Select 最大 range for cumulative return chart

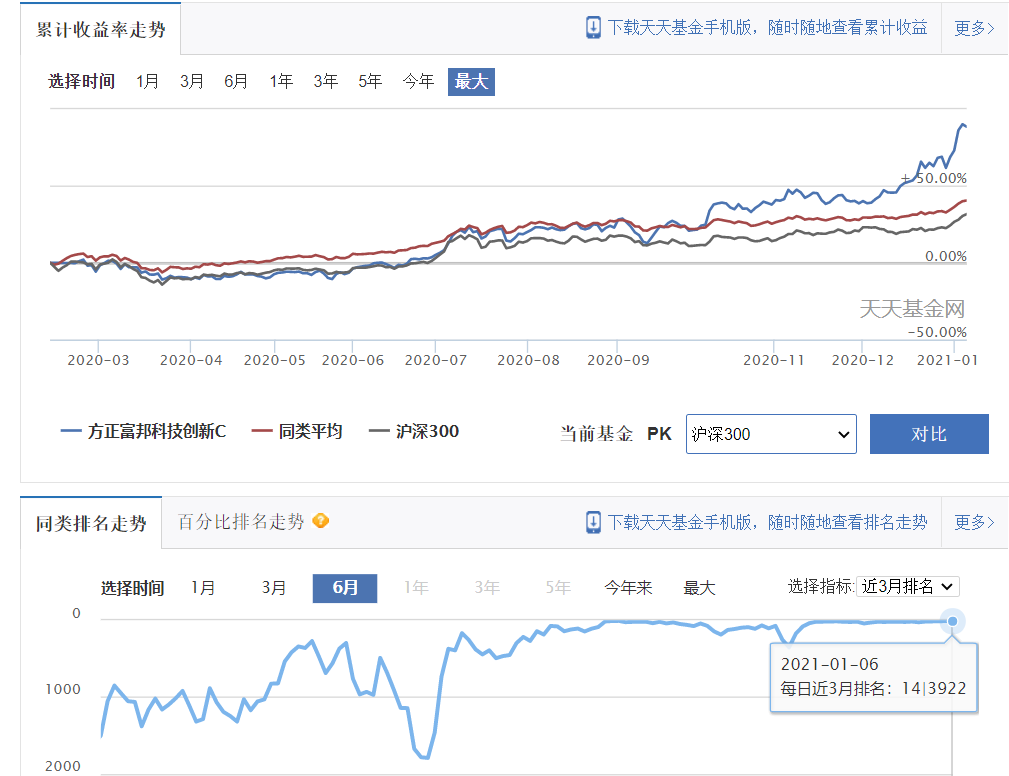click(x=472, y=82)
